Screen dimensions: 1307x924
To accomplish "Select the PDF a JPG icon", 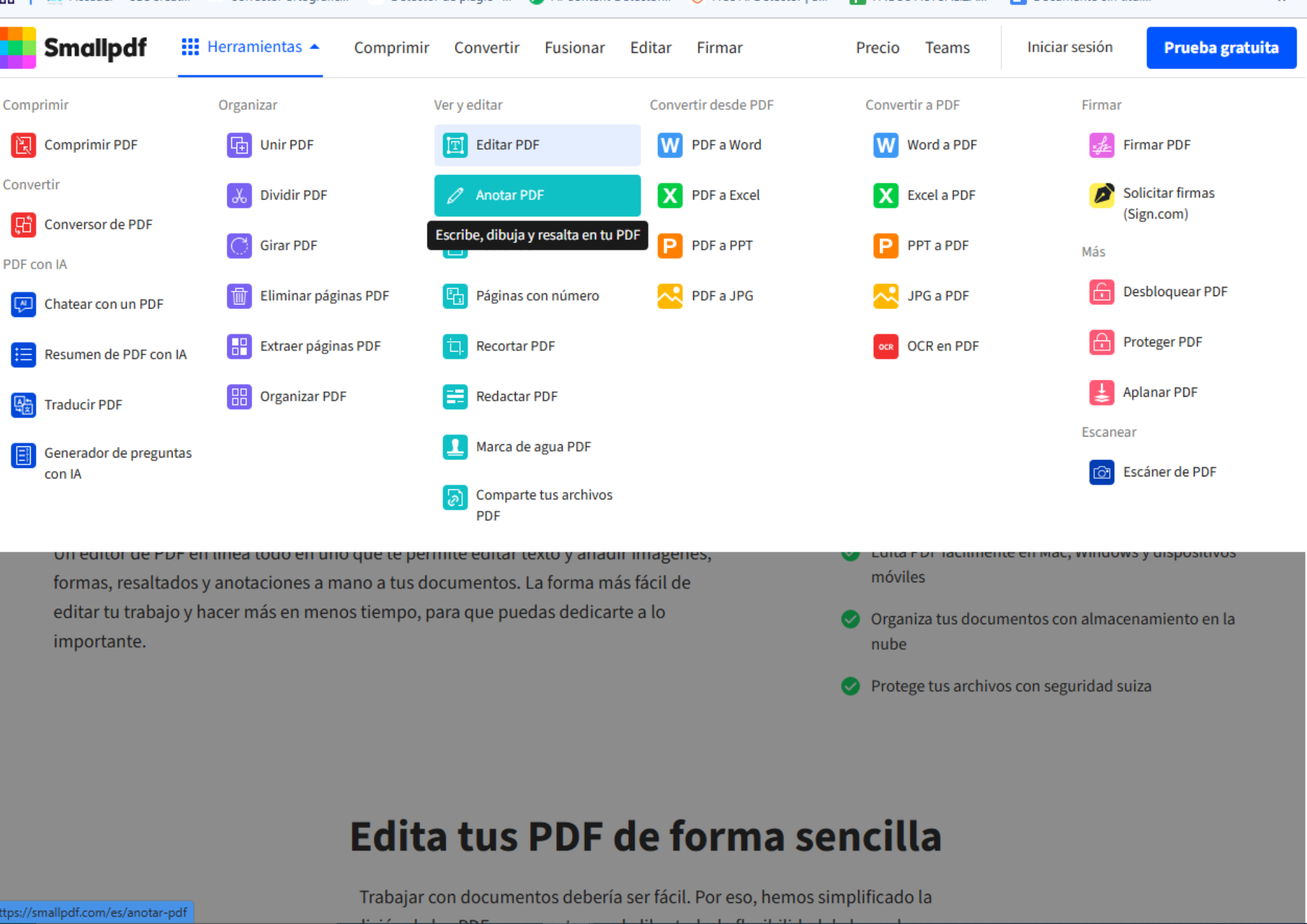I will click(670, 296).
